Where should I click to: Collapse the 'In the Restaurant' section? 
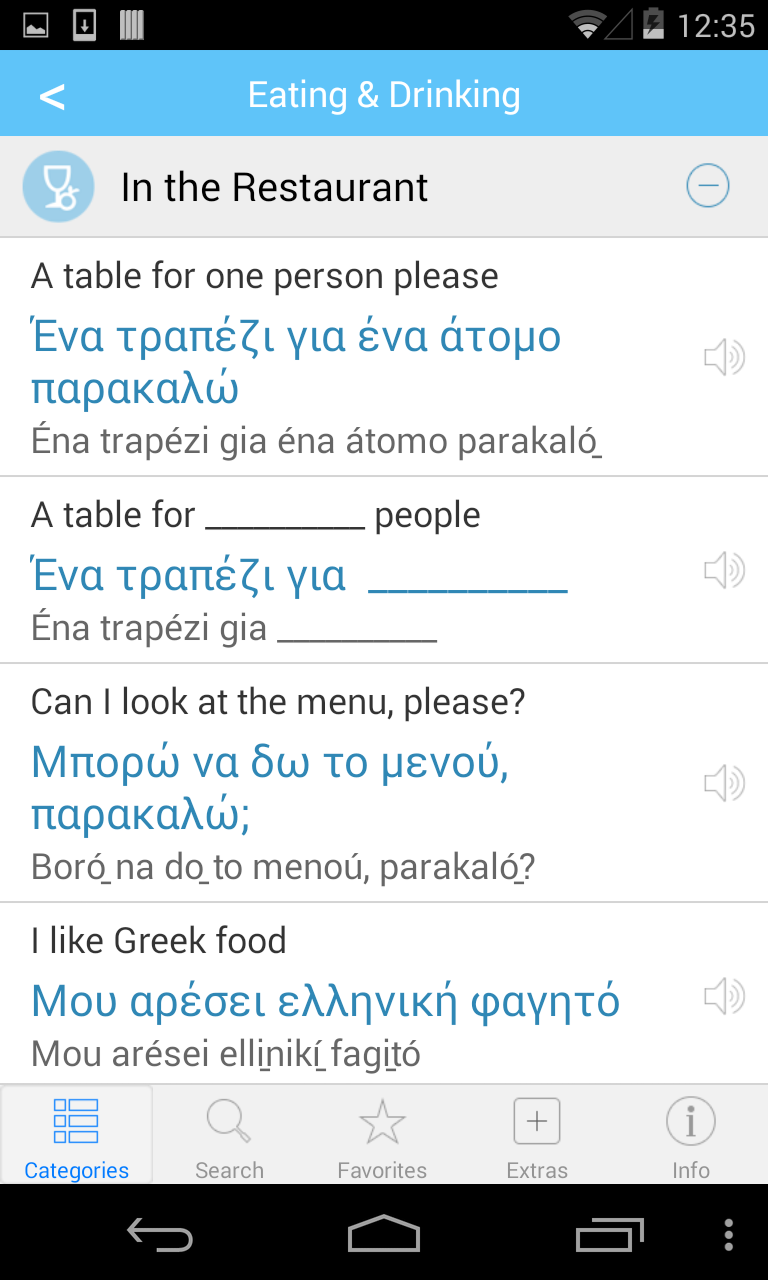(x=707, y=186)
